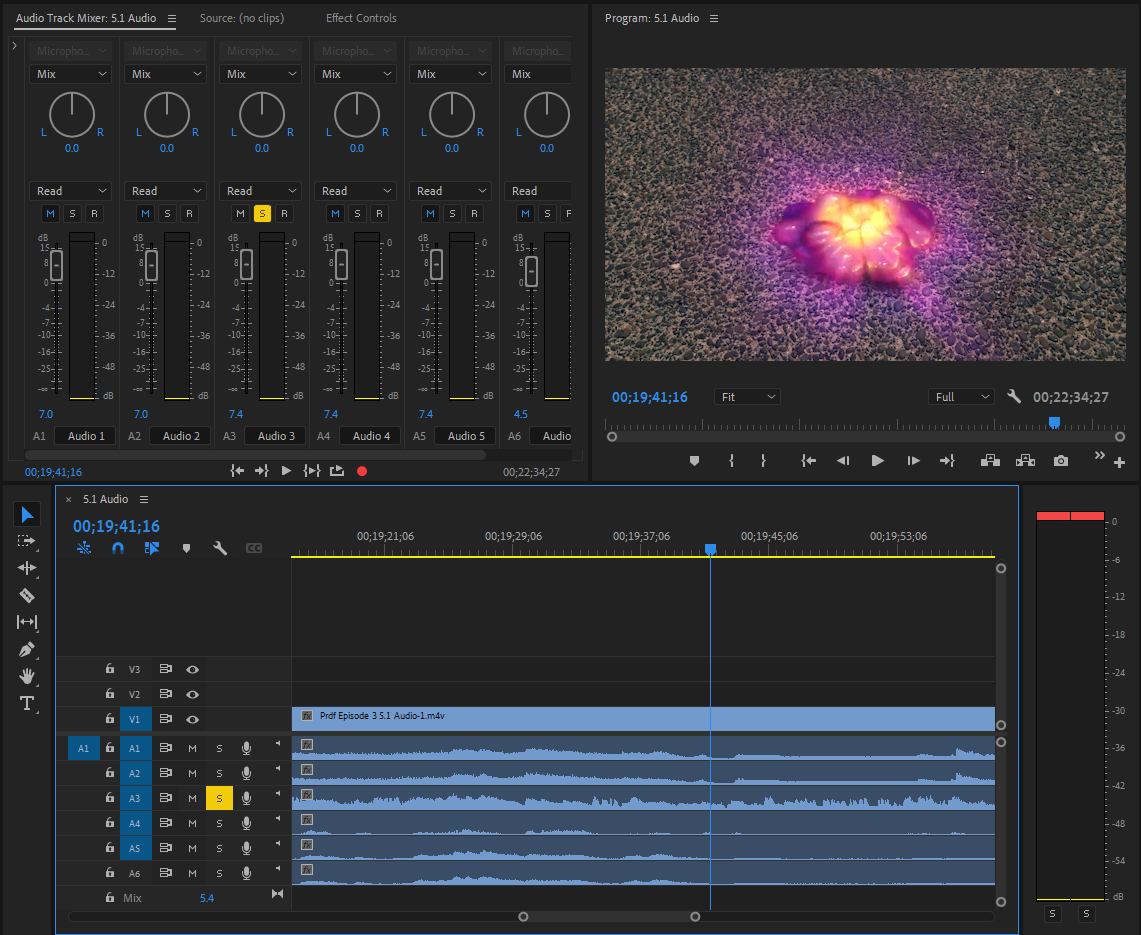Add a marker in the timeline toolbar

click(x=186, y=548)
